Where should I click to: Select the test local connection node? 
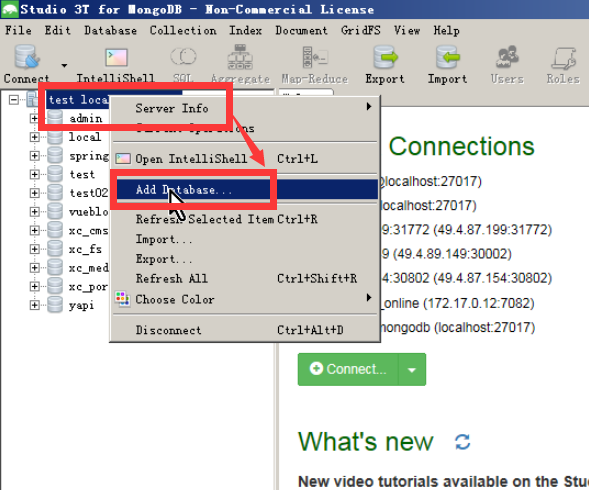tap(78, 100)
